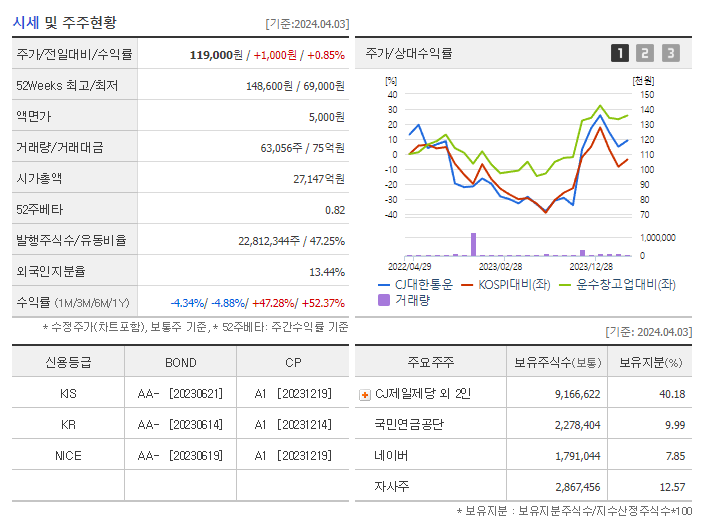This screenshot has width=702, height=525.
Task: Click the NICE rating agency cell
Action: tap(68, 456)
